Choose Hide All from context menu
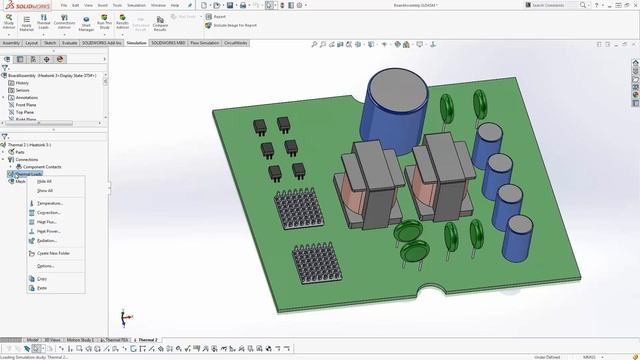Viewport: 640px width, 360px height. tap(44, 182)
